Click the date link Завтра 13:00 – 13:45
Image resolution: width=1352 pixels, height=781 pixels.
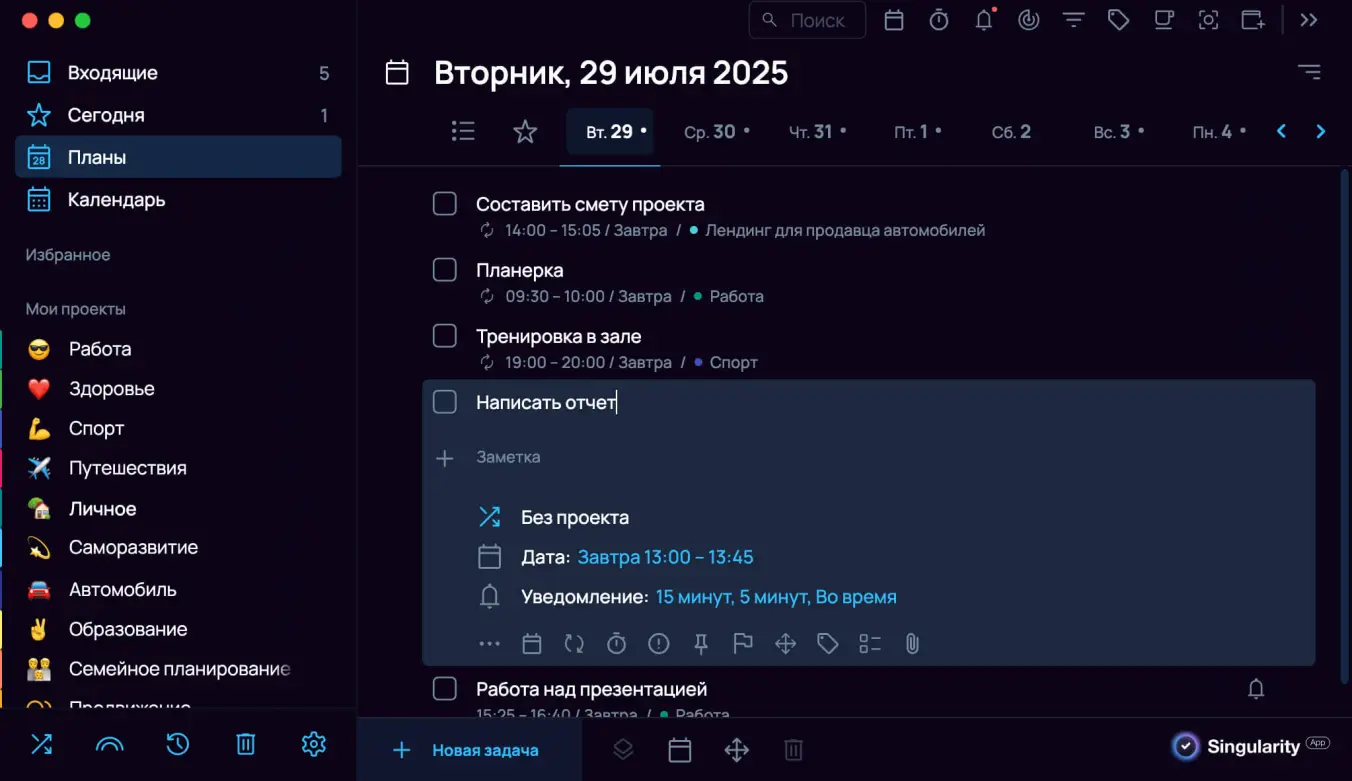tap(665, 557)
